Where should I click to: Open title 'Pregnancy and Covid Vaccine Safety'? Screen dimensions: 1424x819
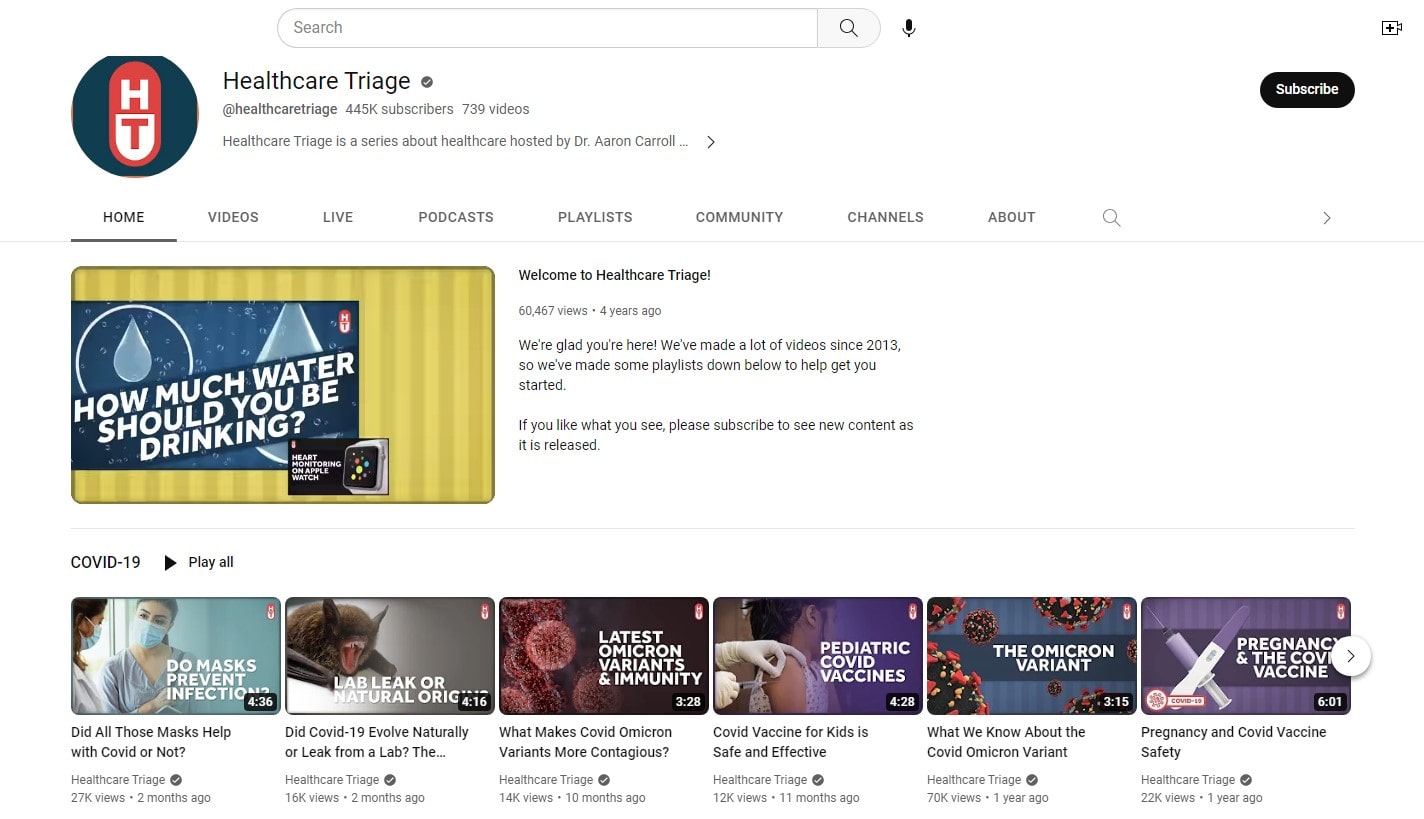[1233, 742]
